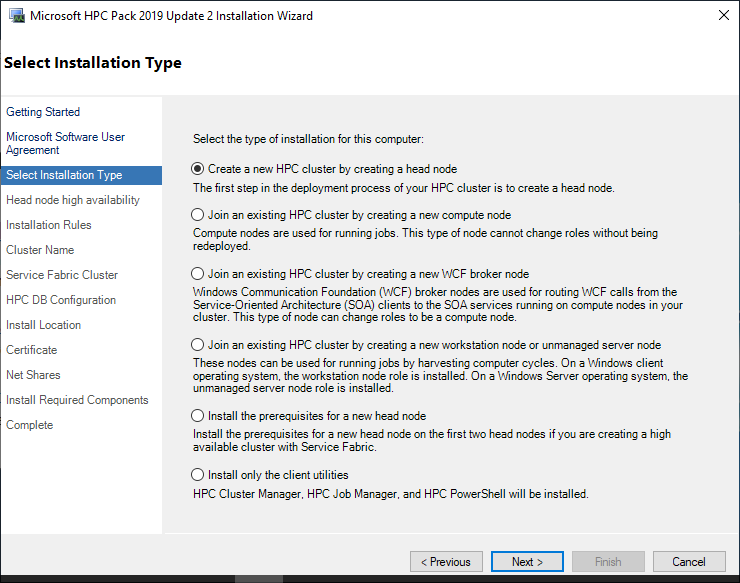Click the Service Fabric Cluster step

tap(62, 275)
